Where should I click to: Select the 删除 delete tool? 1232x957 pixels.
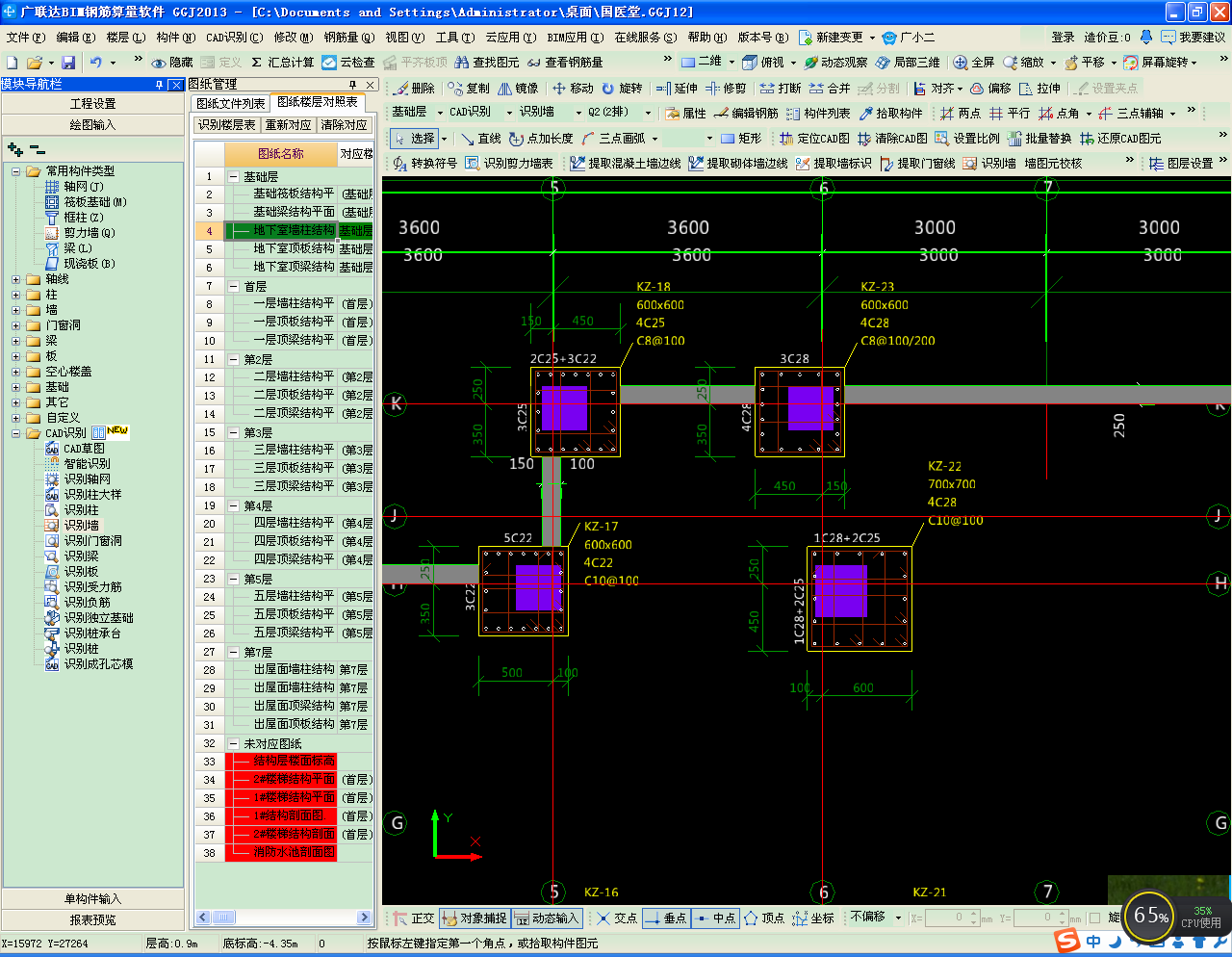coord(414,88)
